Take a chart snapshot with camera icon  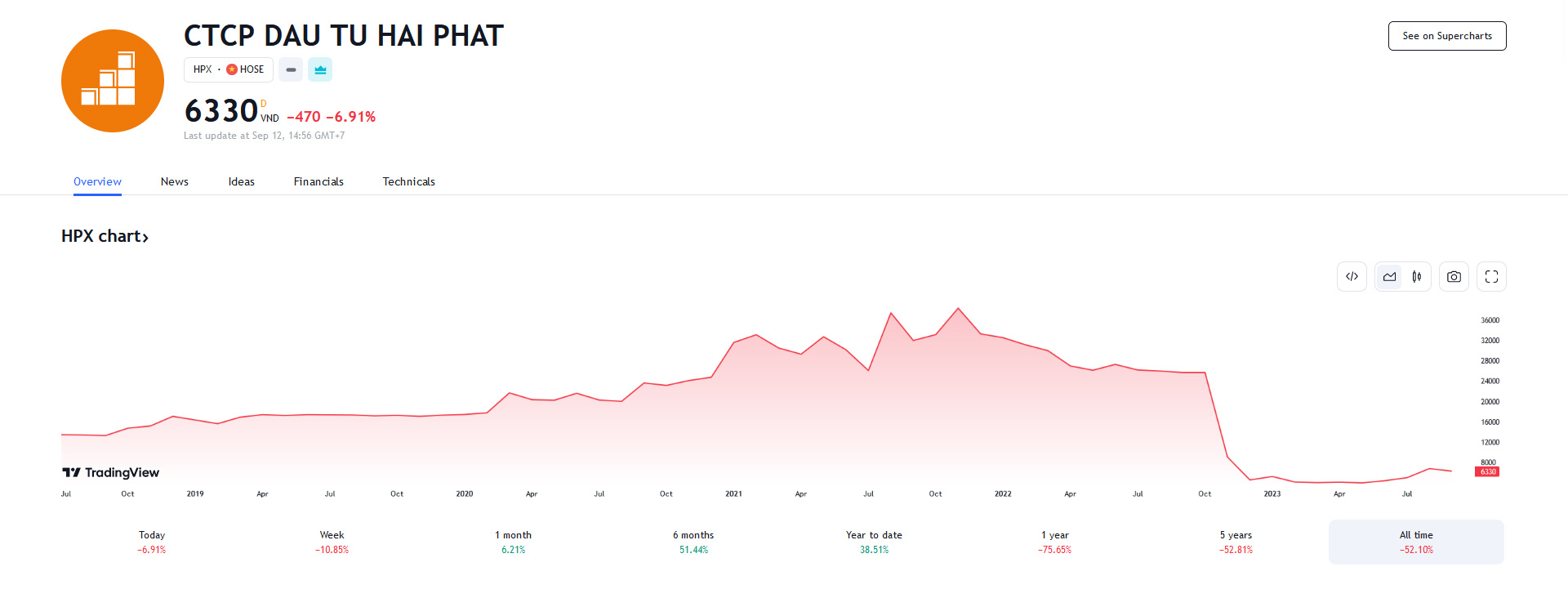(1454, 276)
